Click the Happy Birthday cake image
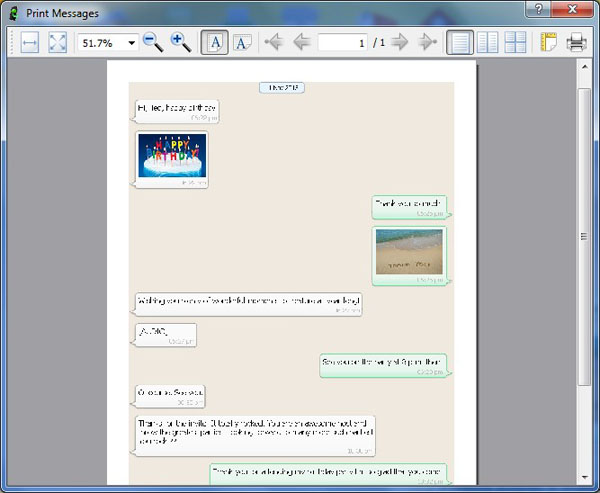 pyautogui.click(x=172, y=155)
